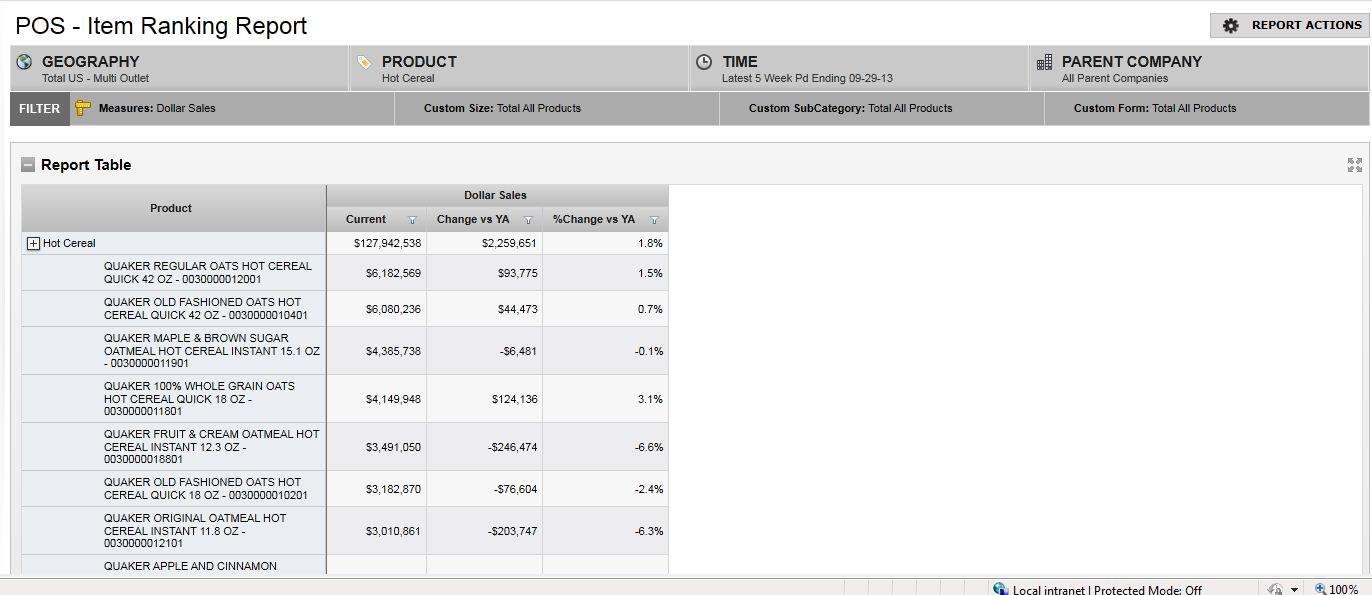Select the Quaker Regular Oats 42 OZ row
The height and width of the screenshot is (595, 1372).
(208, 273)
